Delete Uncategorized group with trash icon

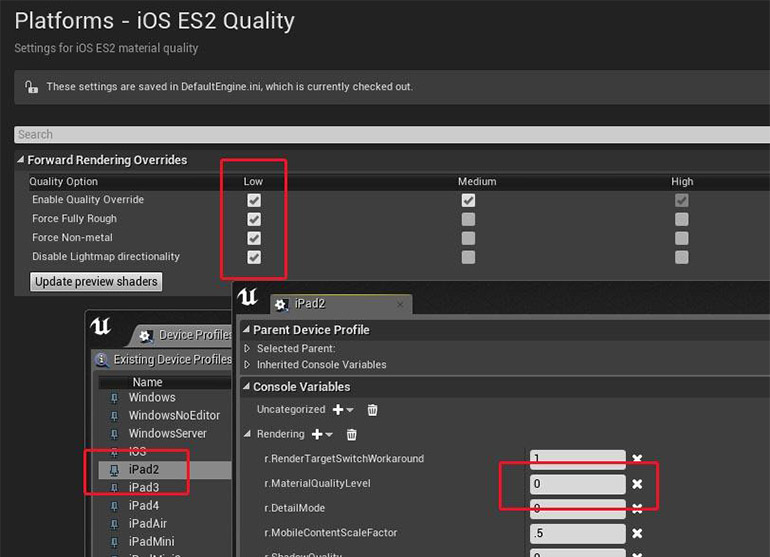pyautogui.click(x=372, y=410)
